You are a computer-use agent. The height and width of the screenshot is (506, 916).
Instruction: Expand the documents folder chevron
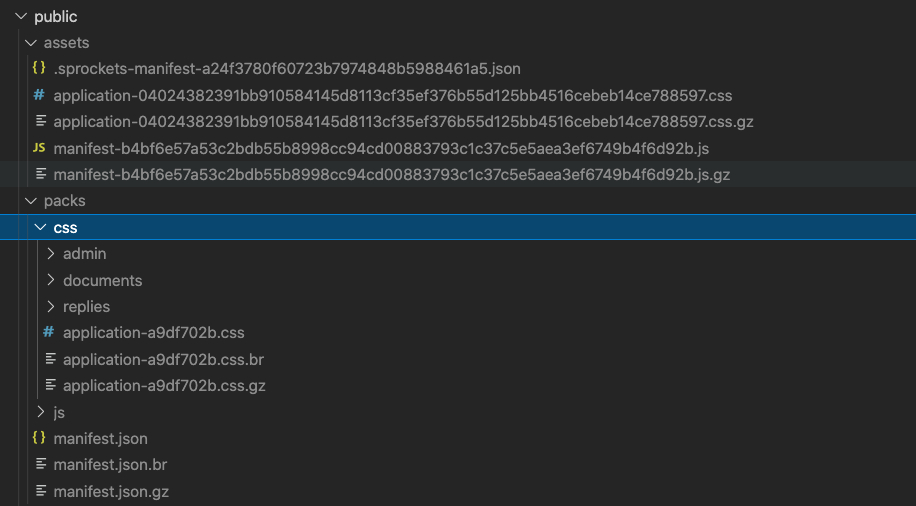point(51,280)
